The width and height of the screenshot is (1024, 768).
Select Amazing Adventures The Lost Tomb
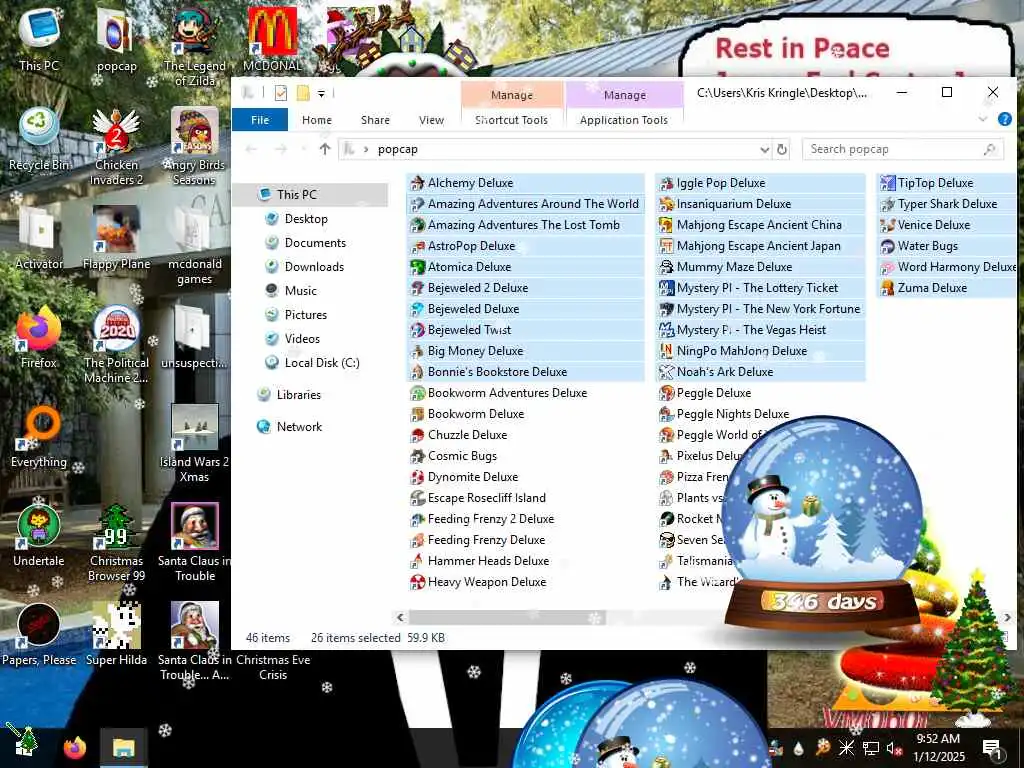[x=515, y=225]
